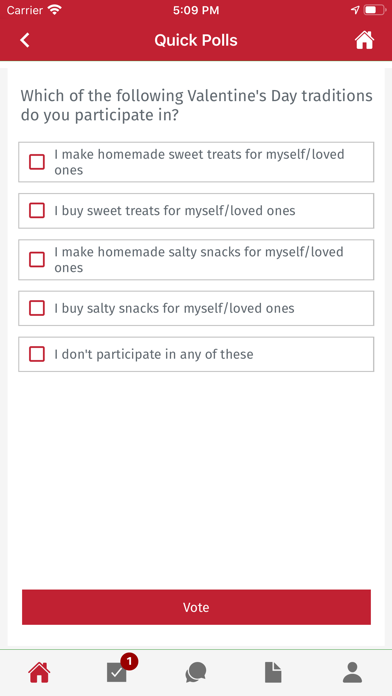Open the document page tab
392x696 pixels.
[x=273, y=672]
